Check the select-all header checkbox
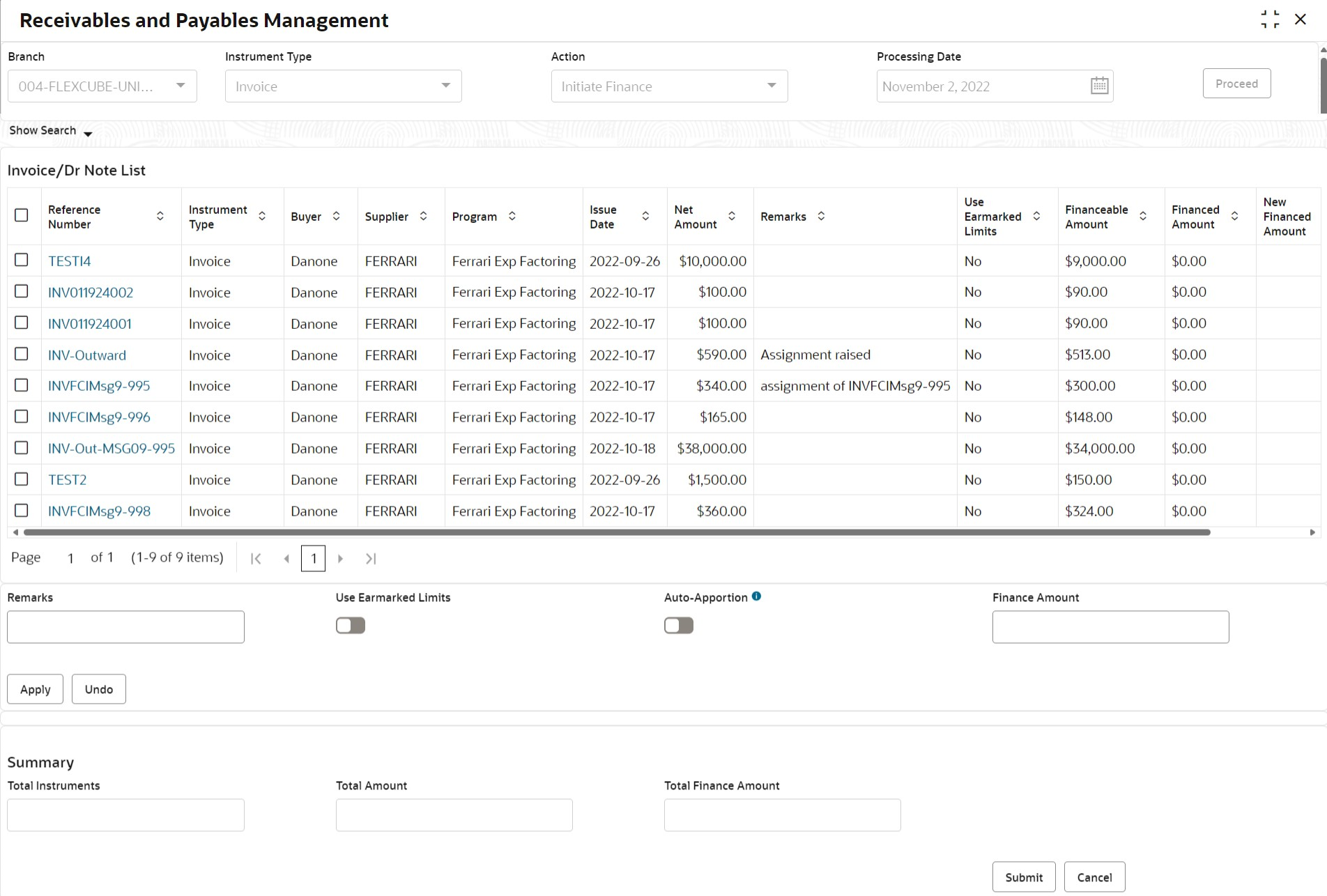Image resolution: width=1327 pixels, height=896 pixels. click(22, 215)
